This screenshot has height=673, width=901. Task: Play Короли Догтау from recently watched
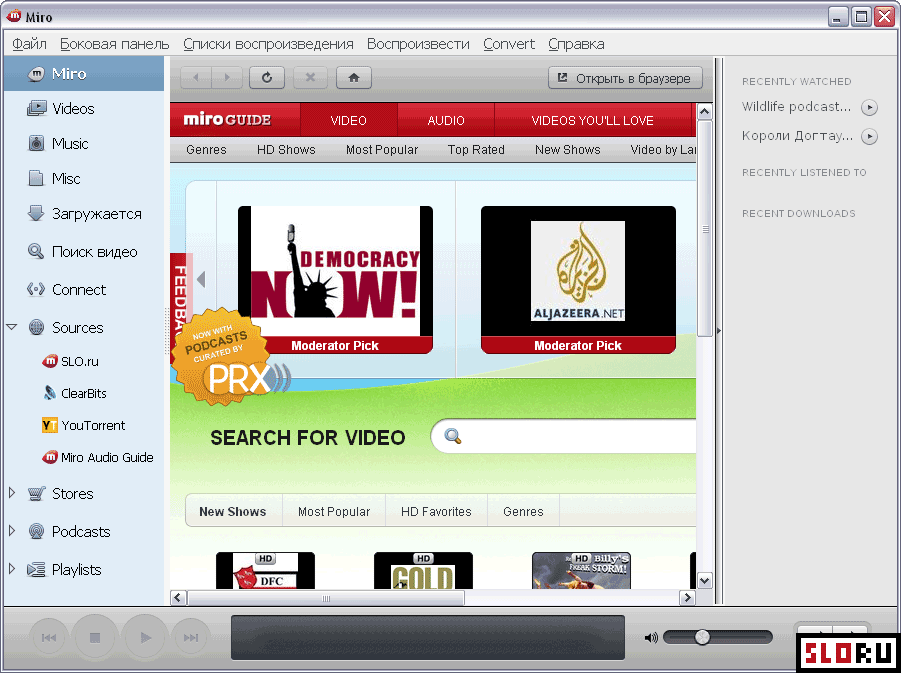click(x=869, y=136)
